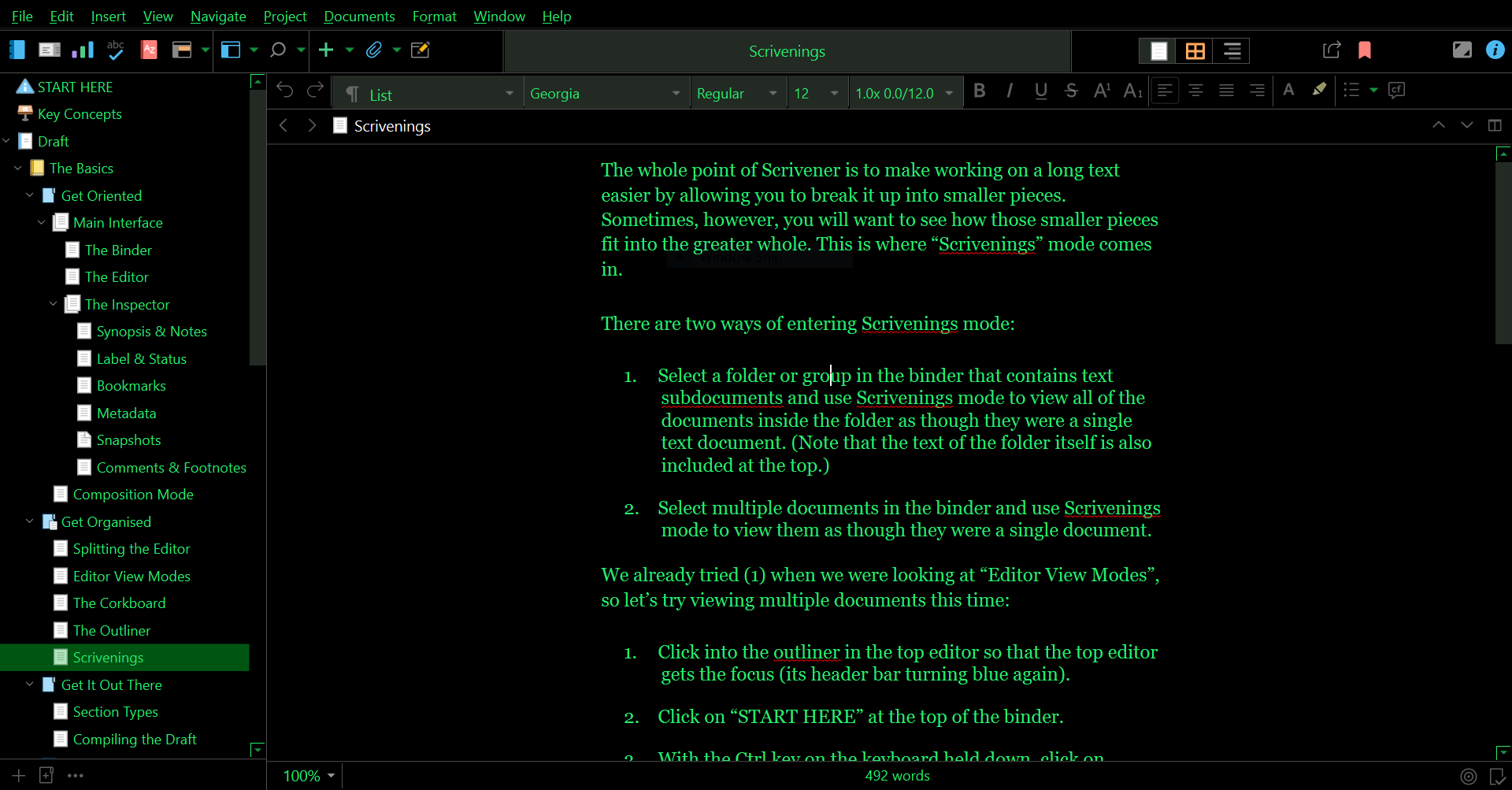
Task: Open the paragraph style dropdown showing List
Action: pos(428,94)
